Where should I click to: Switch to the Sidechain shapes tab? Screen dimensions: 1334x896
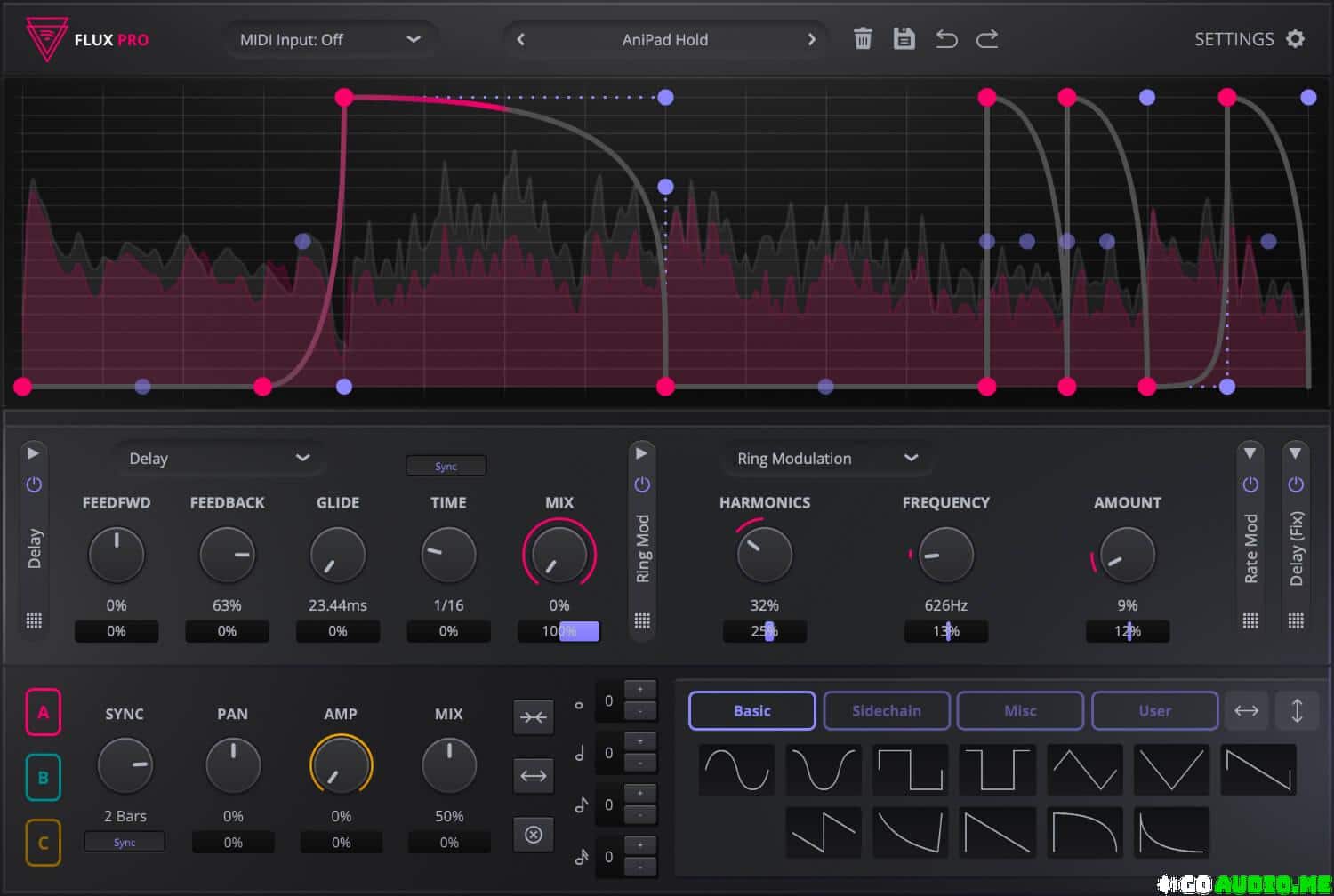tap(886, 710)
